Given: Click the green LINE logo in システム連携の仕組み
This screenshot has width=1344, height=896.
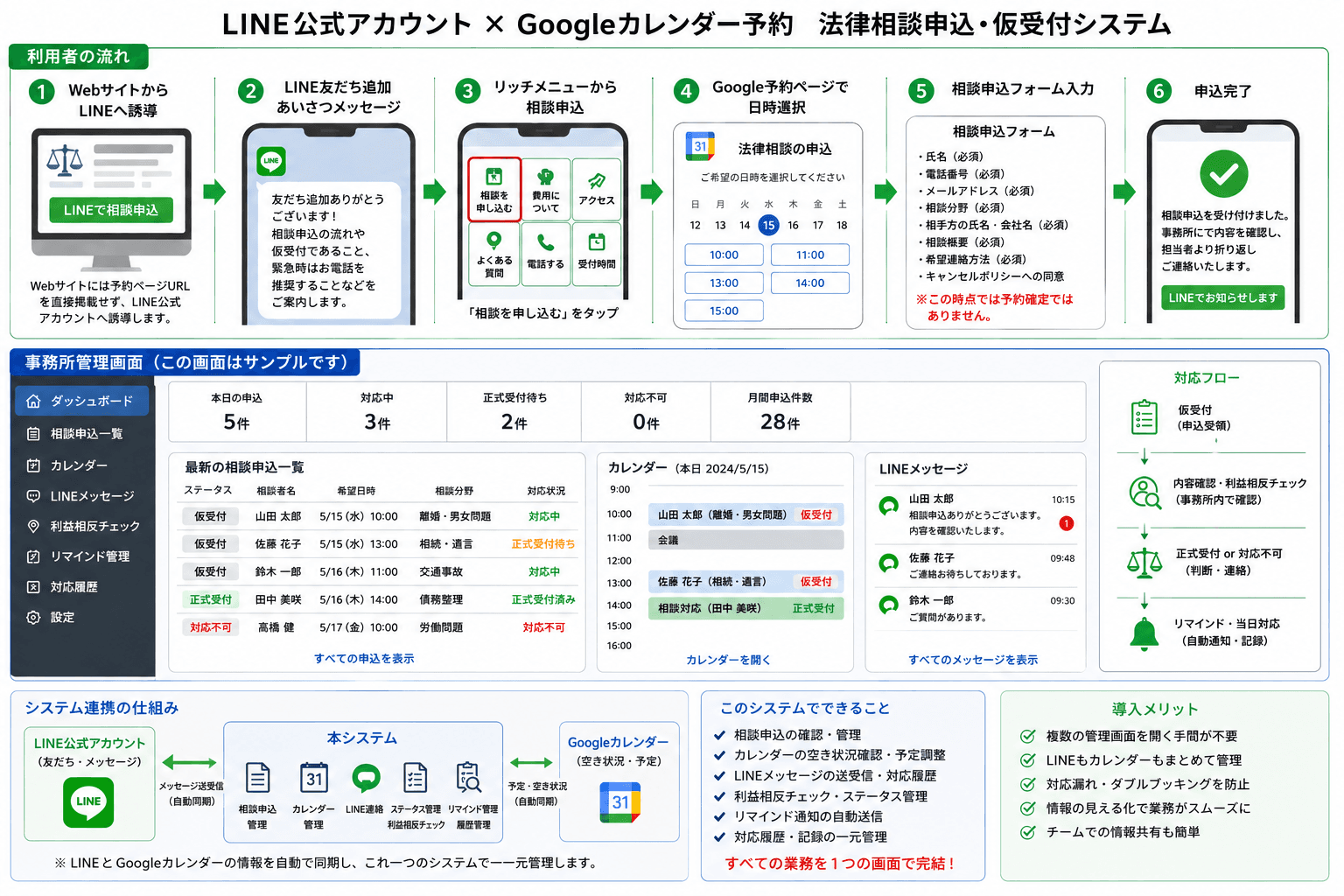Looking at the screenshot, I should 88,801.
